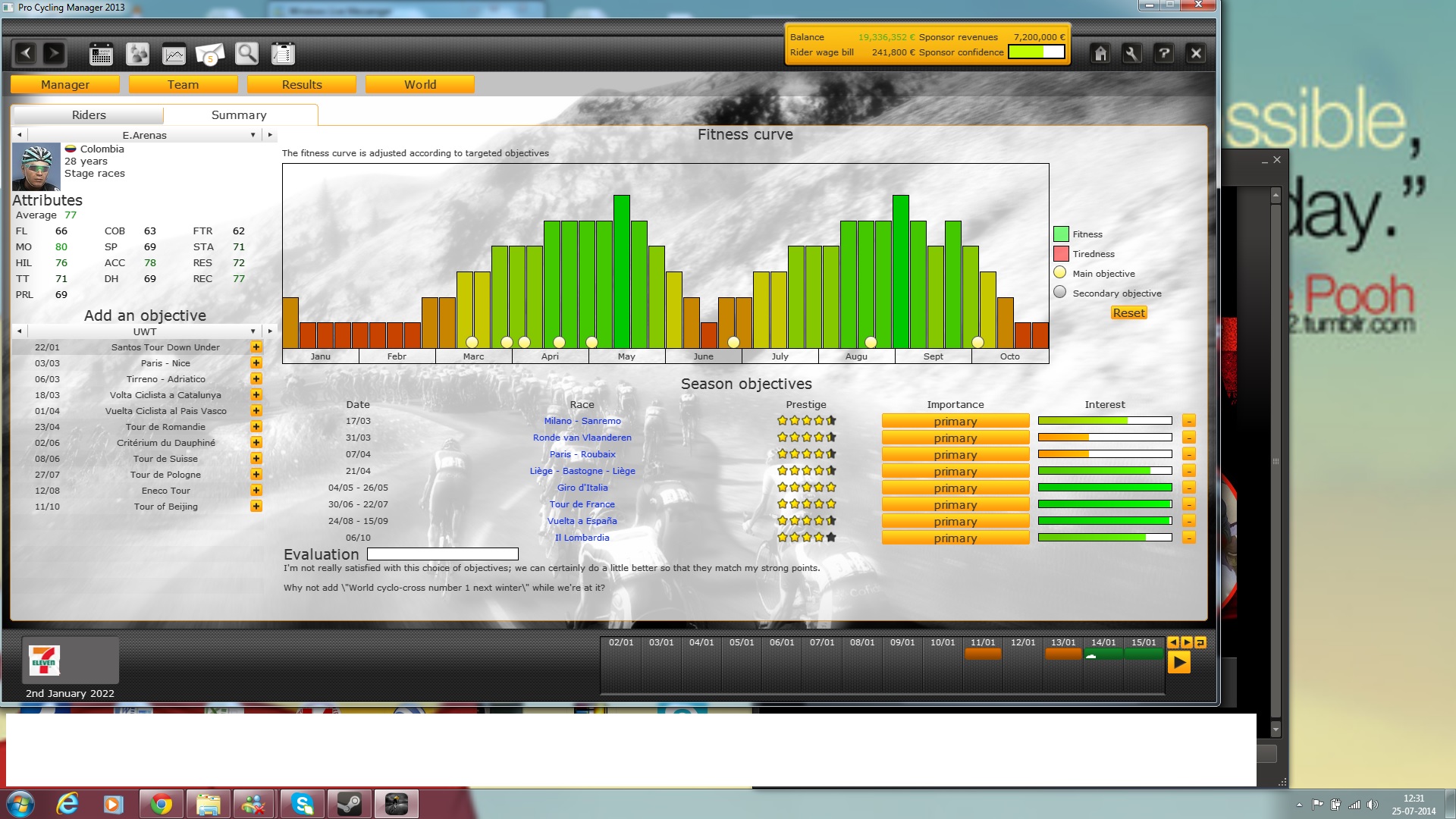Viewport: 1456px width, 819px height.
Task: Open the wrench settings icon
Action: [x=1131, y=54]
